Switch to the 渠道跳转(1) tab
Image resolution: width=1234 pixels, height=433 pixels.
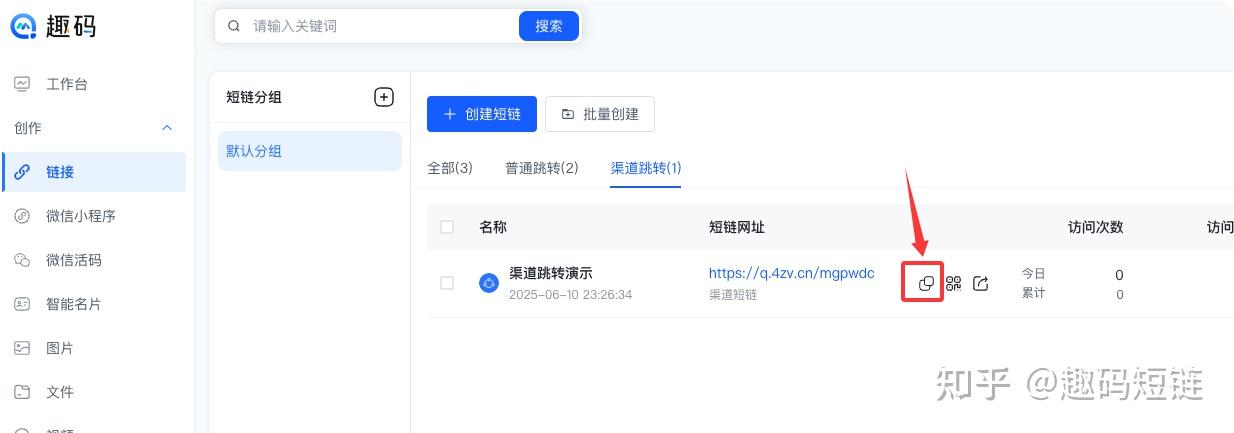(x=646, y=168)
